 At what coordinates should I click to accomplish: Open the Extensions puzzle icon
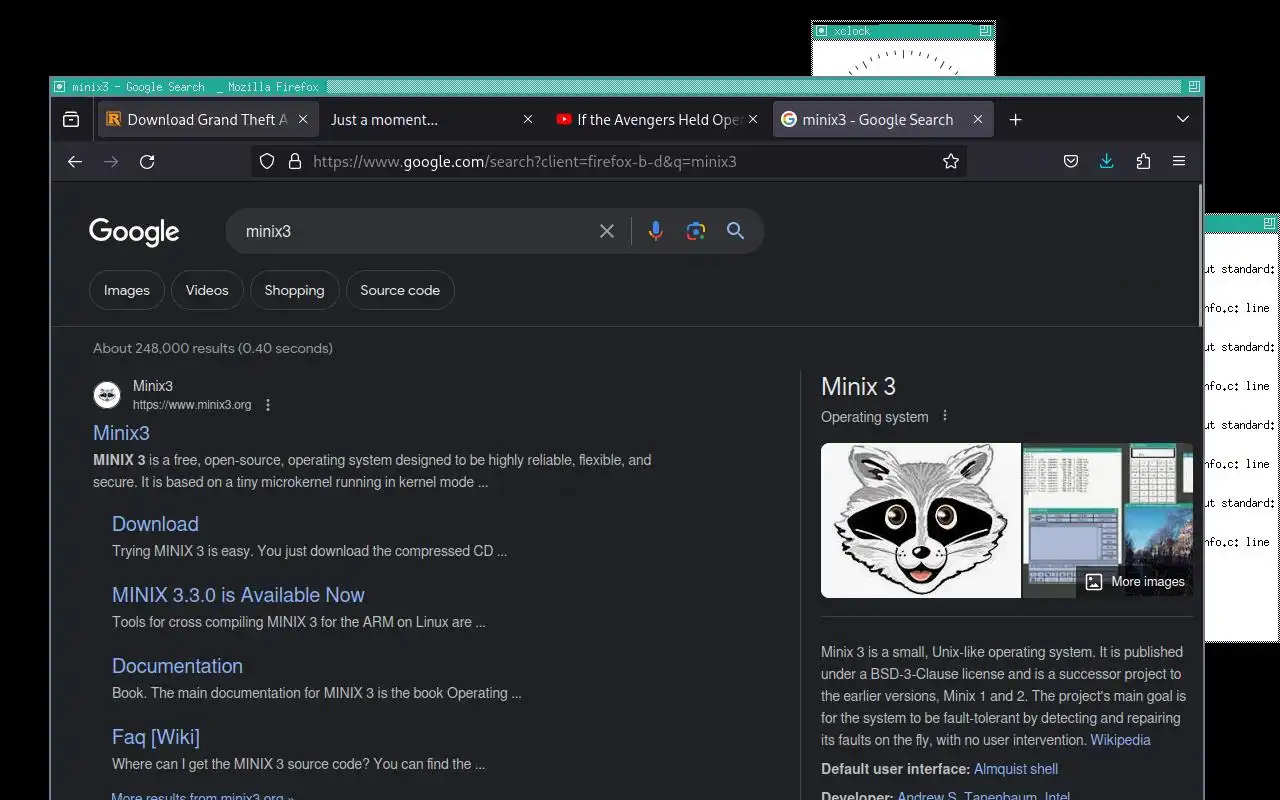1143,161
